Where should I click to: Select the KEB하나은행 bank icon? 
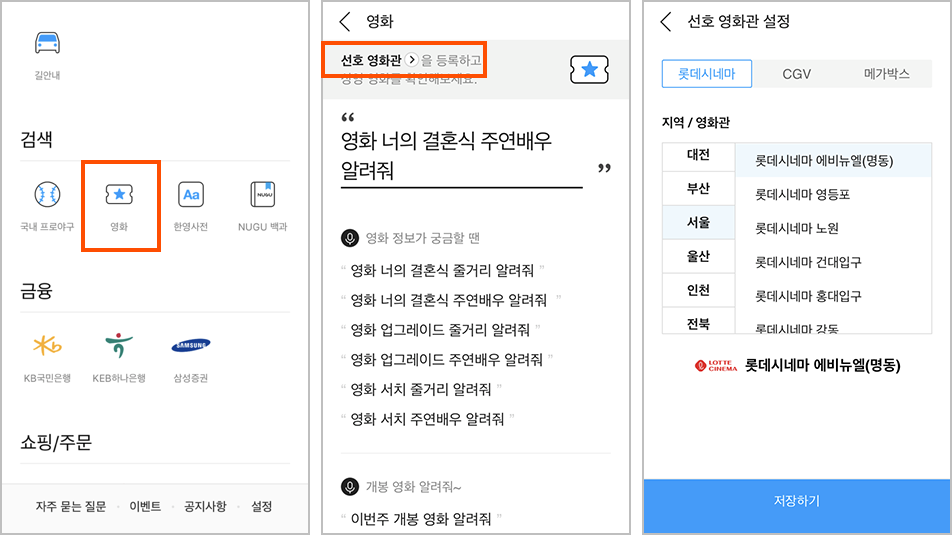pyautogui.click(x=119, y=346)
